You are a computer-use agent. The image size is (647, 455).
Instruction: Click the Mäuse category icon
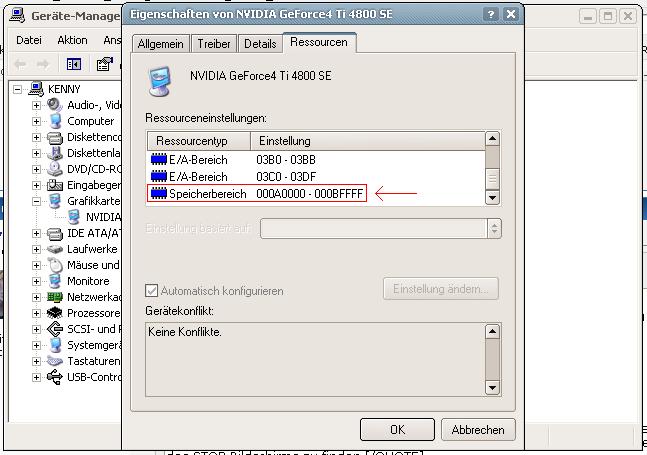(55, 265)
